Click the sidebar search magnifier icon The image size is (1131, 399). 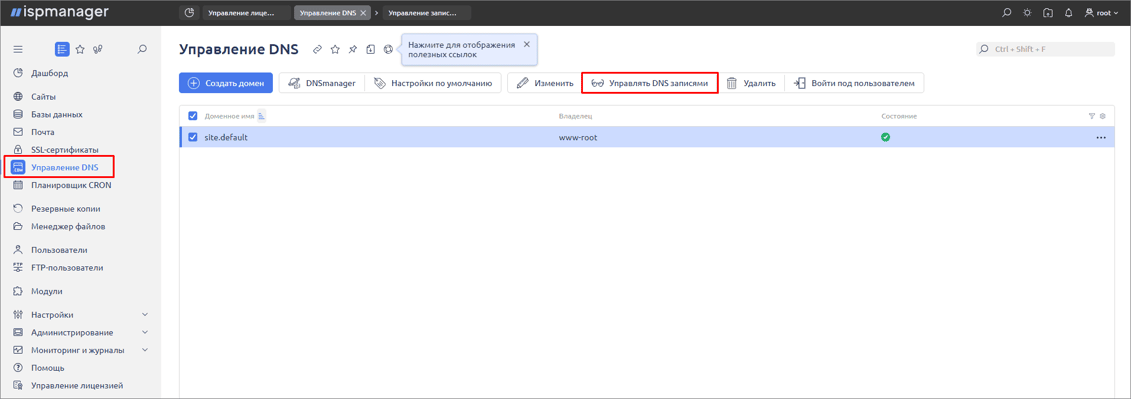tap(142, 49)
